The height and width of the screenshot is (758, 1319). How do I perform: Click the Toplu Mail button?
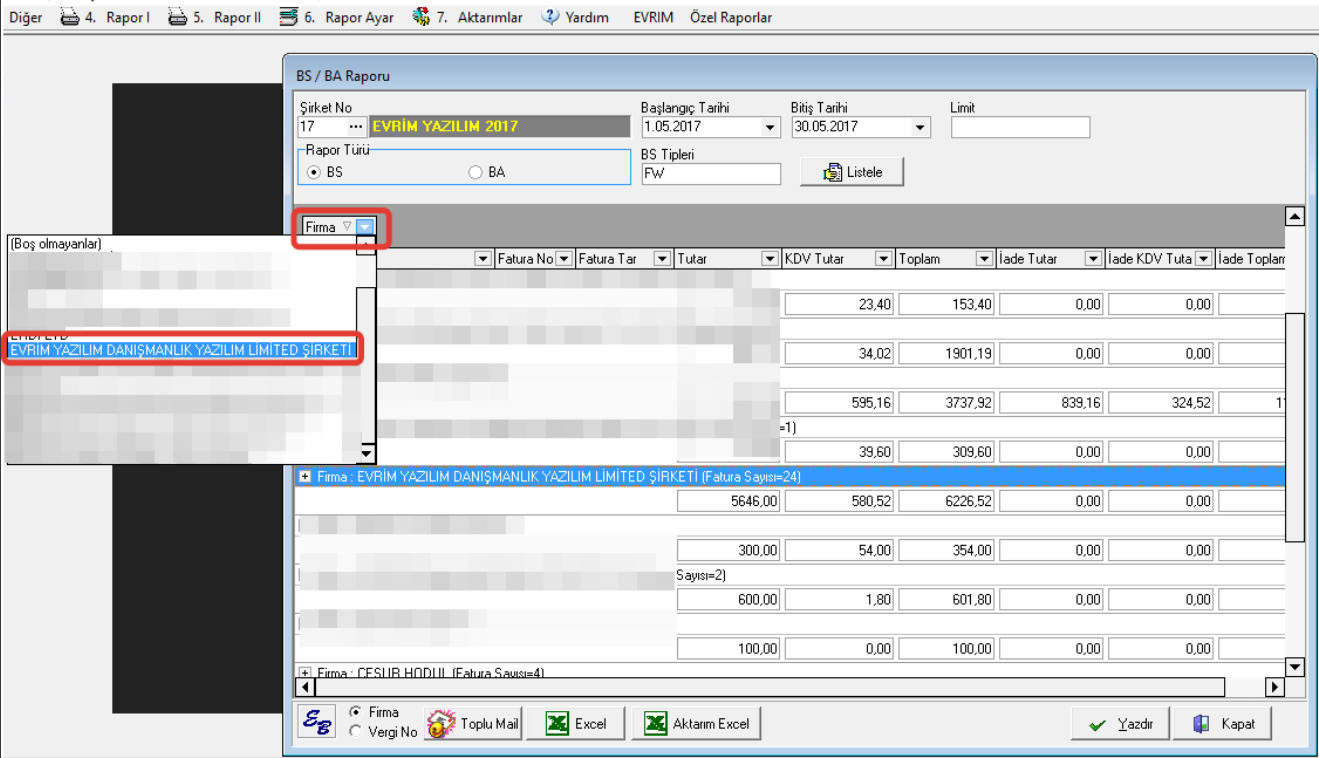pos(474,724)
